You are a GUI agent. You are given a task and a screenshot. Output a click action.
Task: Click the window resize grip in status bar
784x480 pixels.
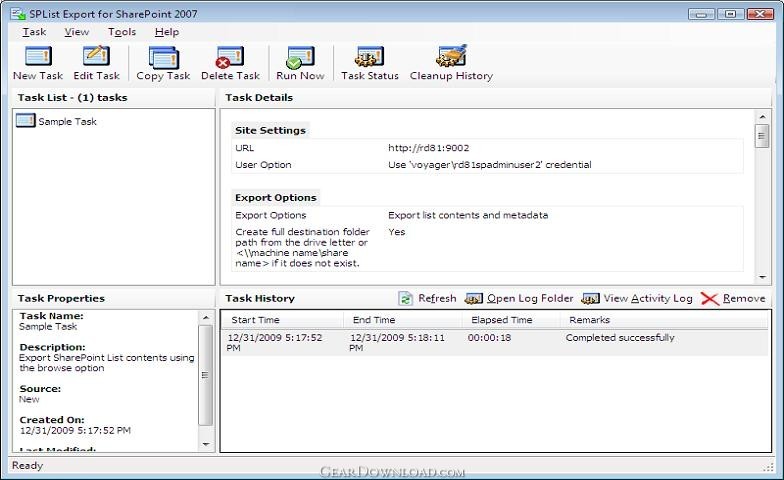[x=768, y=468]
